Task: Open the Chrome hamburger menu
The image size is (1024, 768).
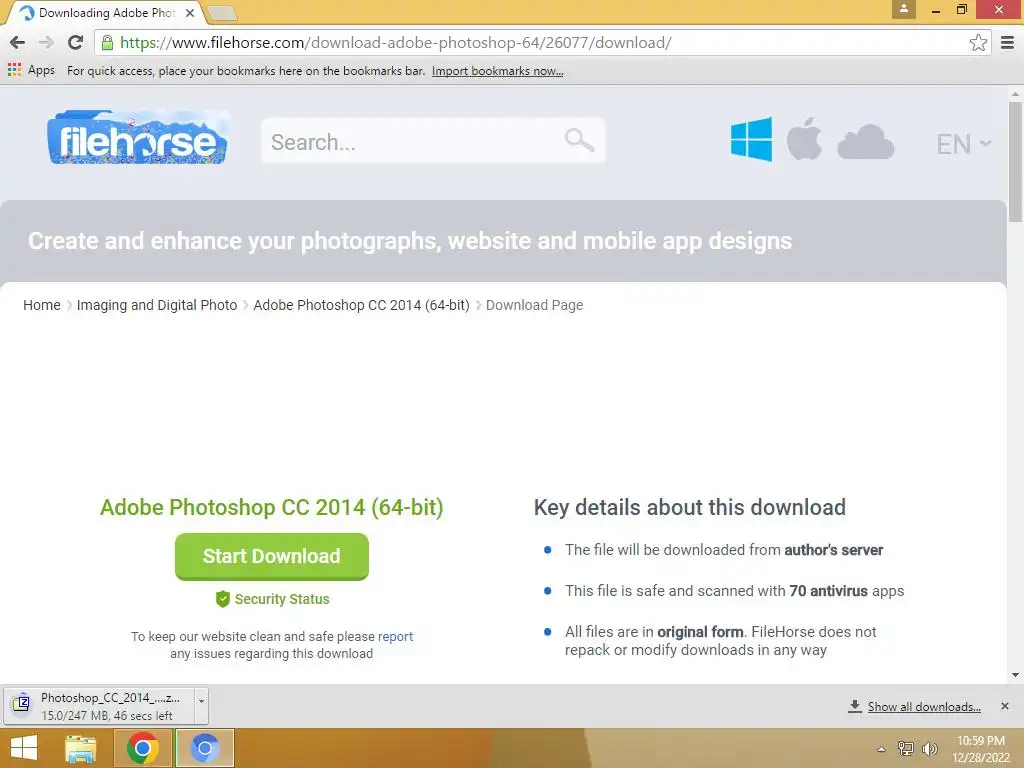Action: click(x=1008, y=43)
